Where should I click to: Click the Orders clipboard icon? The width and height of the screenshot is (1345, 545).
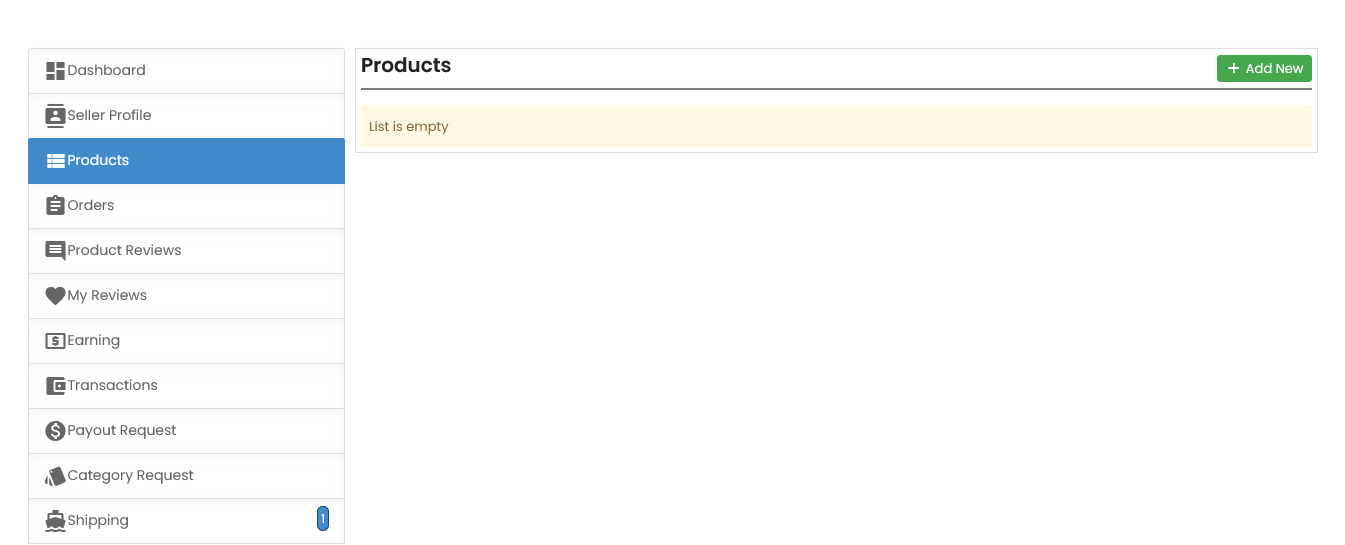point(55,206)
